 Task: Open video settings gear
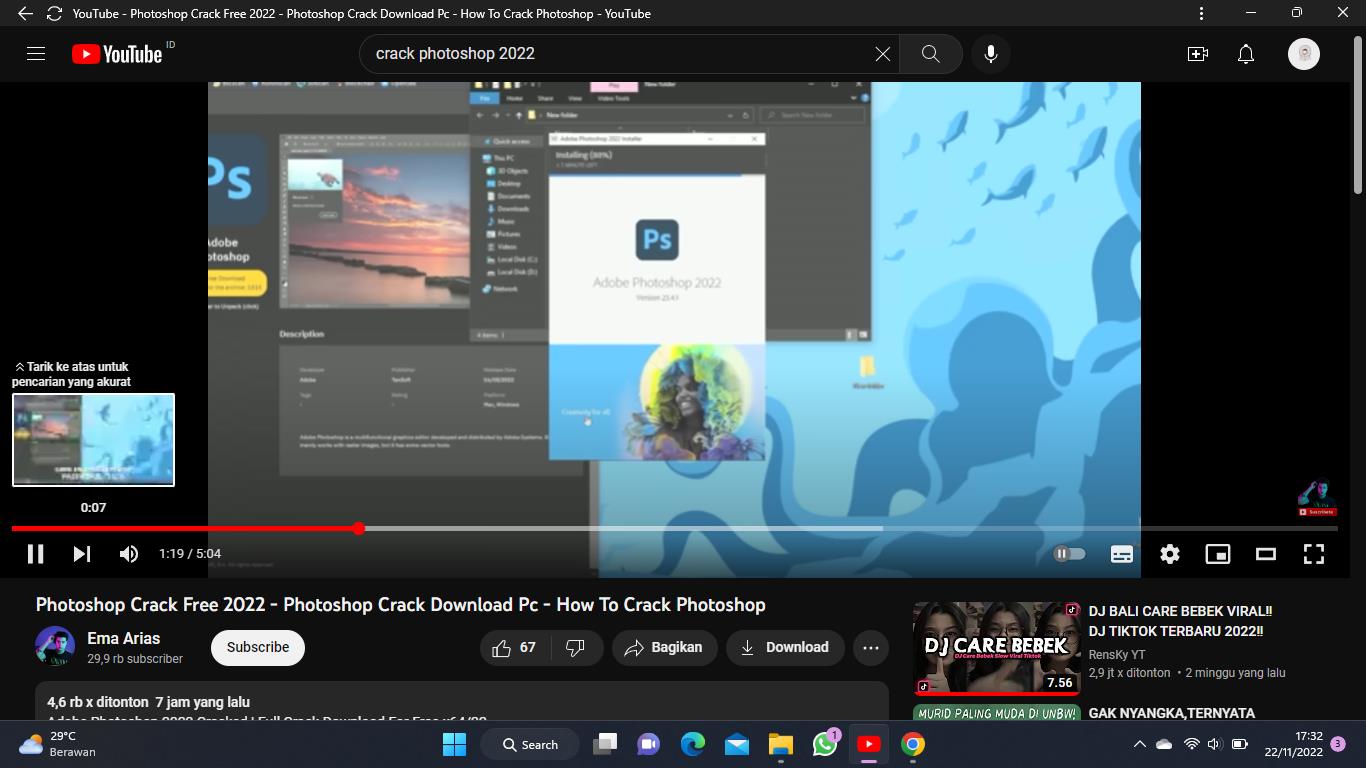tap(1170, 554)
